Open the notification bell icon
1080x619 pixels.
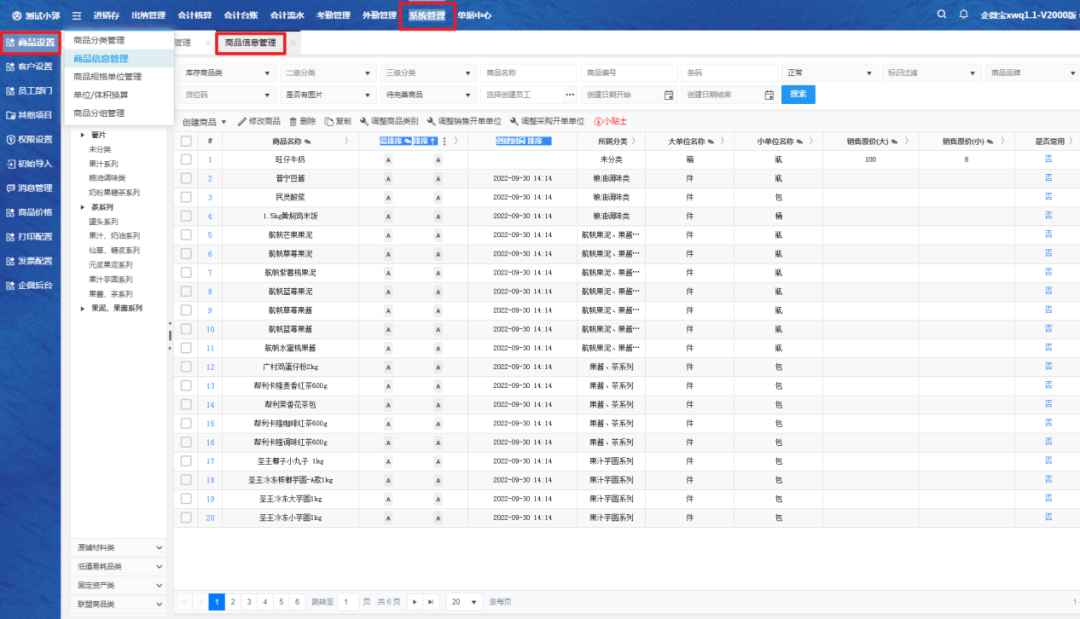(964, 15)
